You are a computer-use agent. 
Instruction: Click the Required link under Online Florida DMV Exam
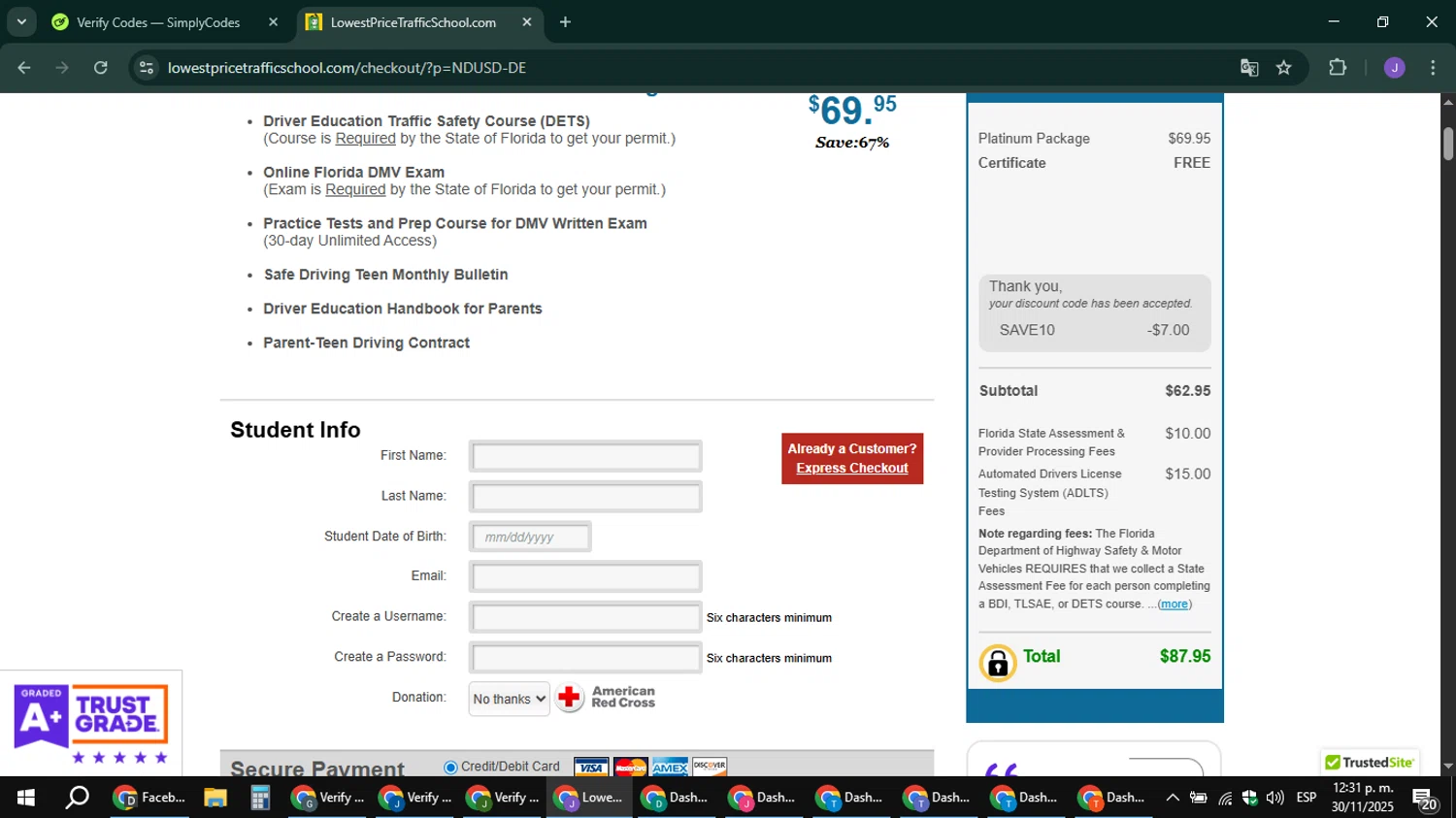point(355,190)
